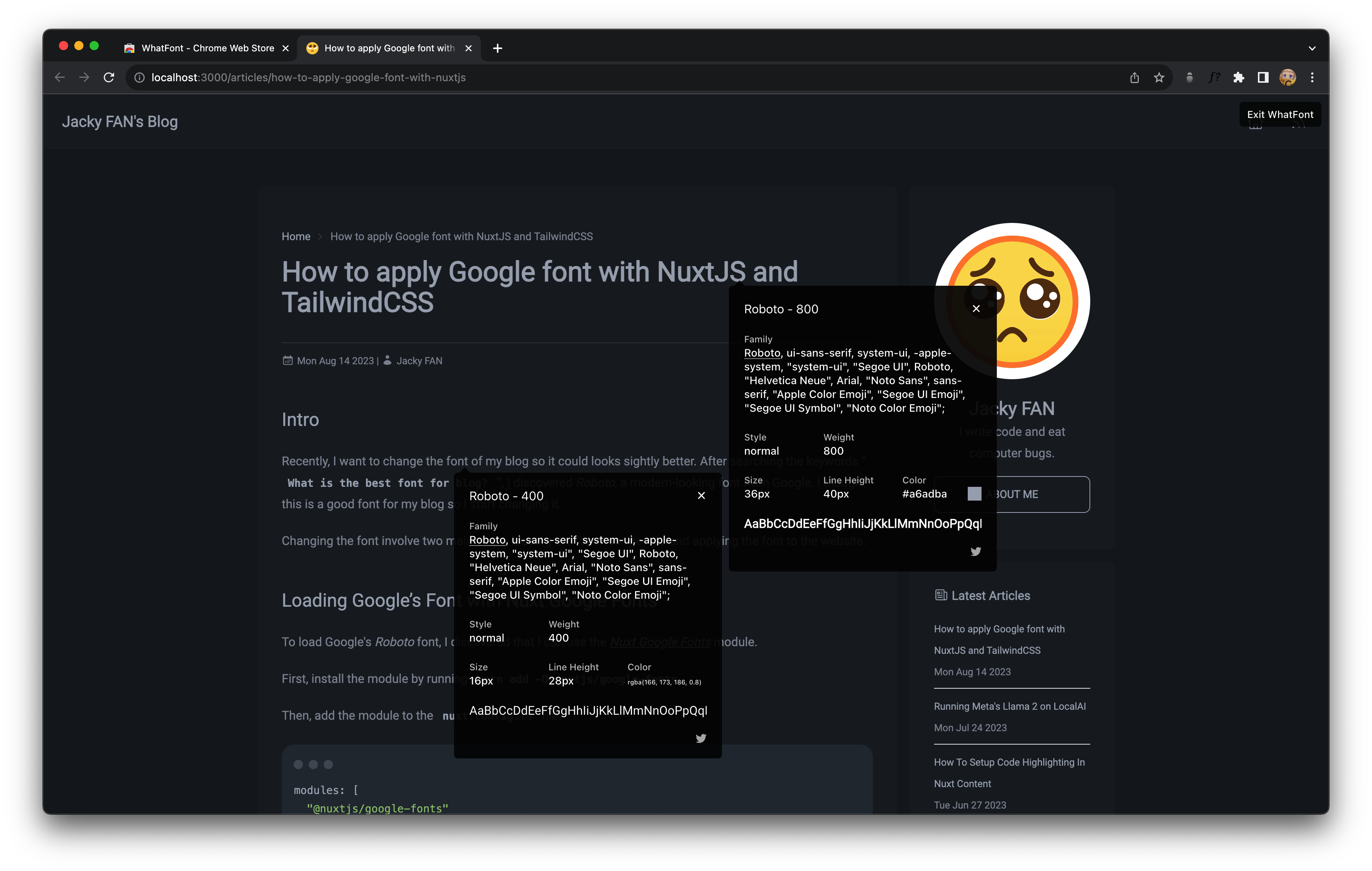Viewport: 1372px width, 871px height.
Task: Open the Extensions puzzle piece icon
Action: pos(1239,77)
